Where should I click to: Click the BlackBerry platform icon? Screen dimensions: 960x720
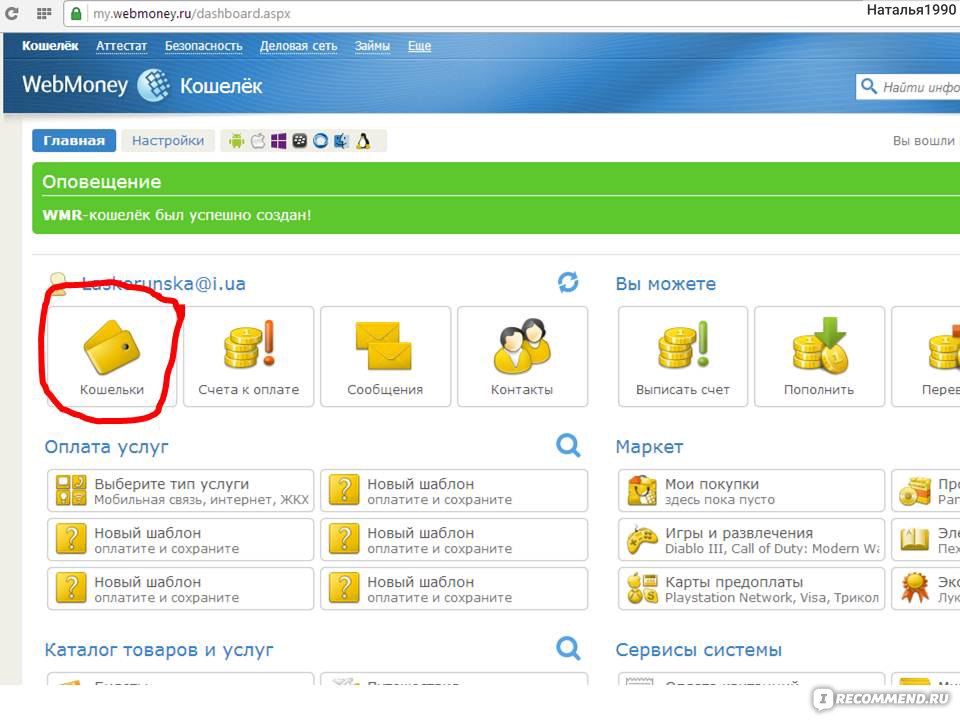click(299, 141)
